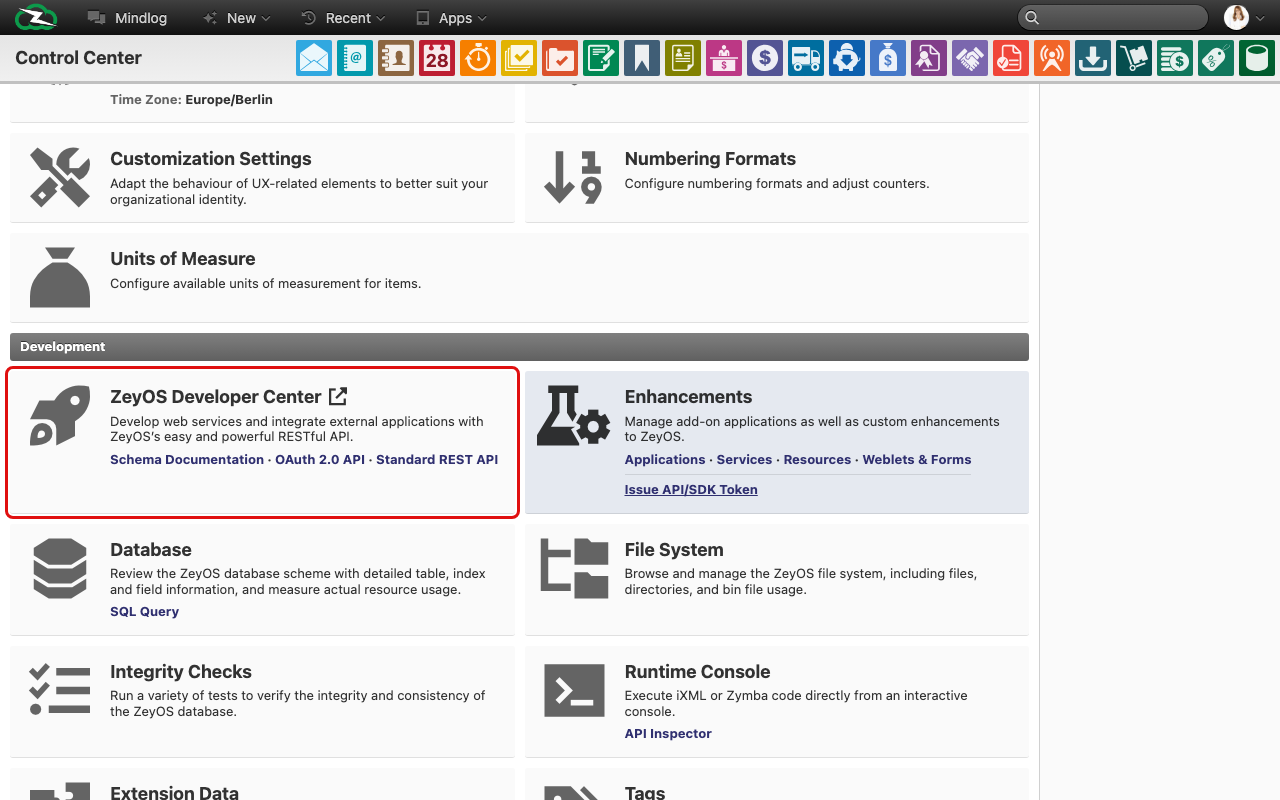This screenshot has width=1280, height=800.
Task: Open the handshake icon
Action: click(970, 58)
